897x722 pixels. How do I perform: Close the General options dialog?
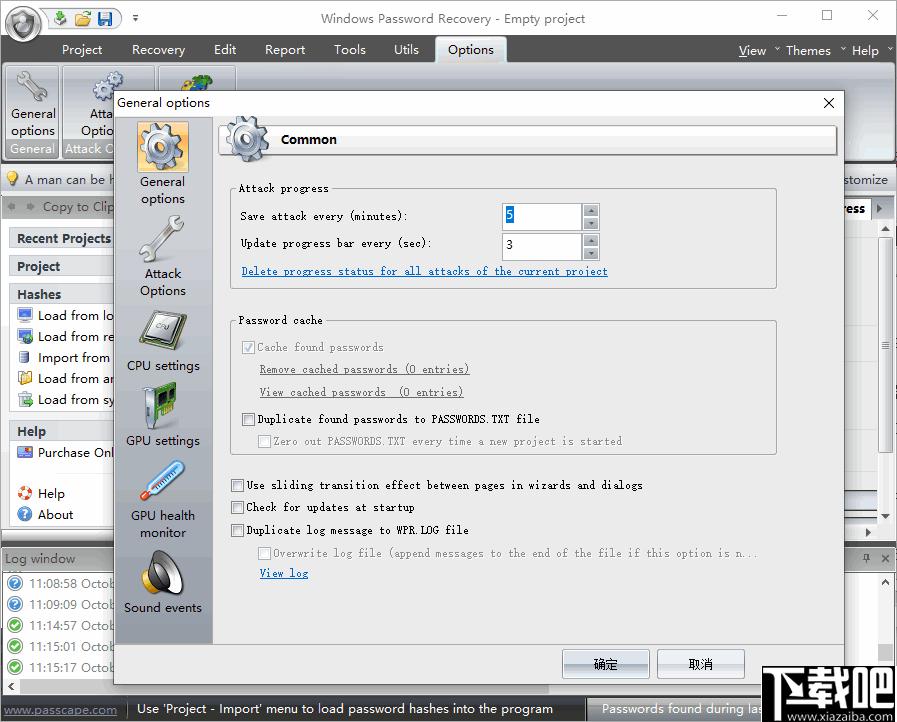pos(829,103)
